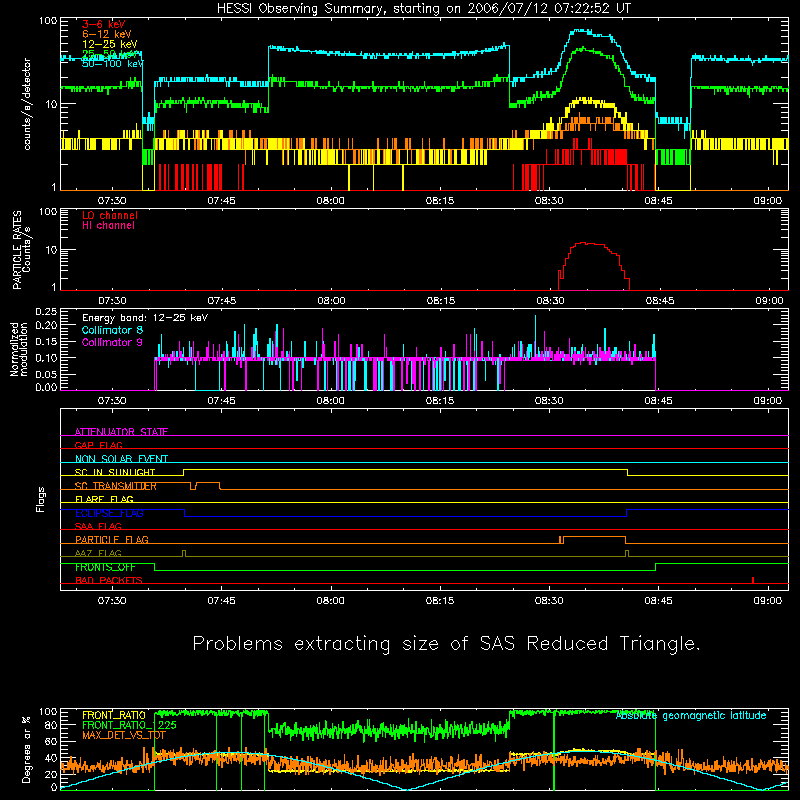Click the 'PARTICLE_FLAG' label
The height and width of the screenshot is (800, 800).
pyautogui.click(x=112, y=540)
